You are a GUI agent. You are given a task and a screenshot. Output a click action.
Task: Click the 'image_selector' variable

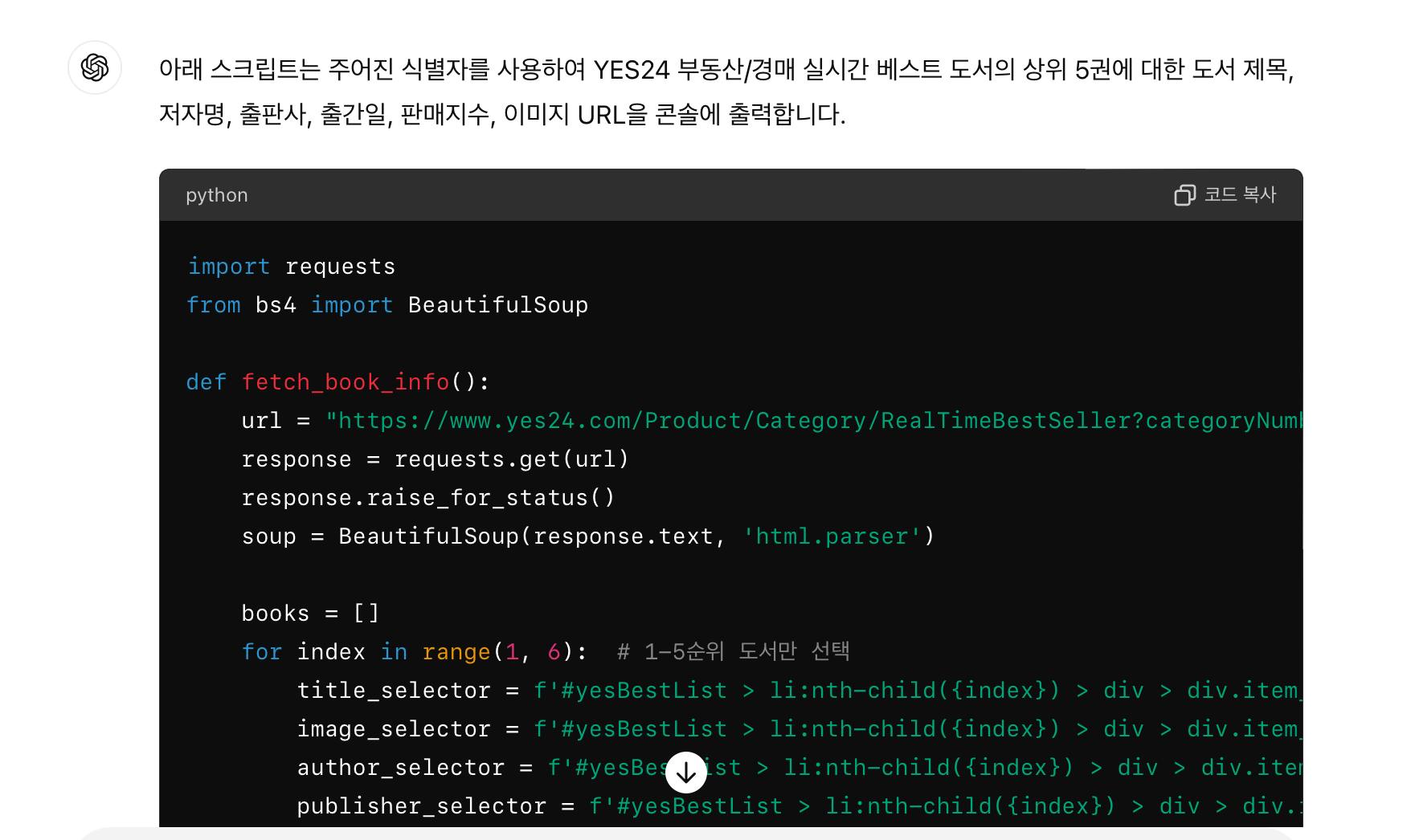coord(394,729)
